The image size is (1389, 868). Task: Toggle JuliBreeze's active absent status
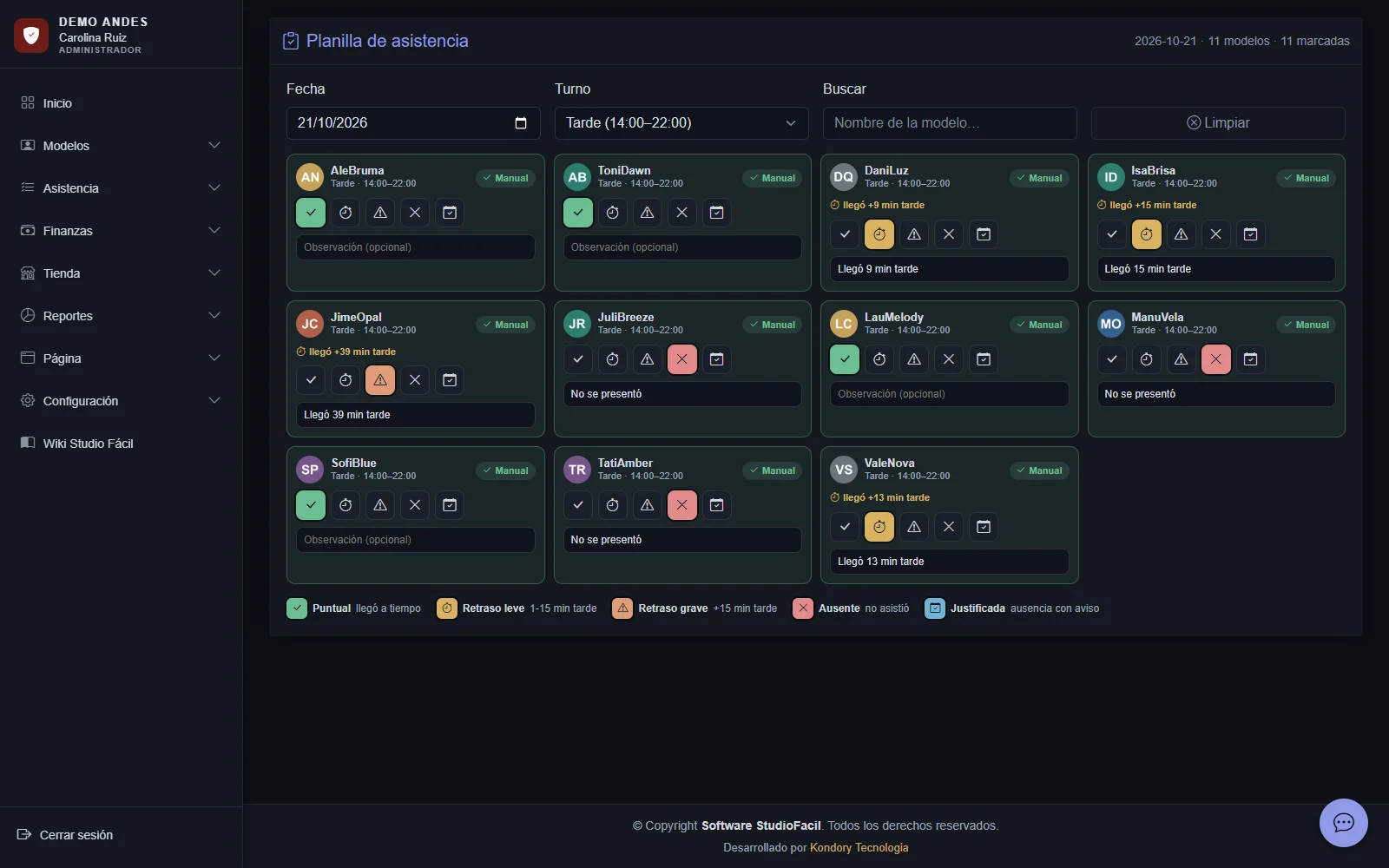pos(682,359)
